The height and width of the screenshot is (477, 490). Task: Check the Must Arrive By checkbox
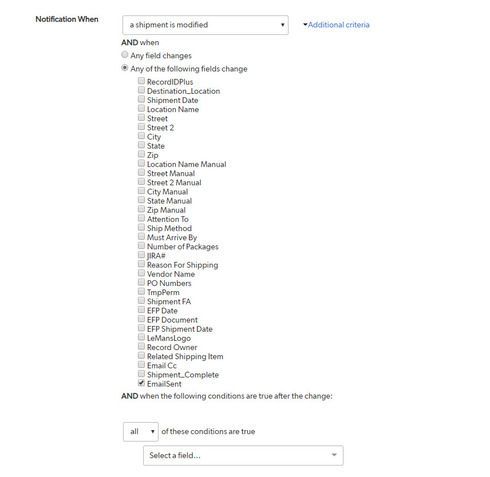click(x=141, y=237)
